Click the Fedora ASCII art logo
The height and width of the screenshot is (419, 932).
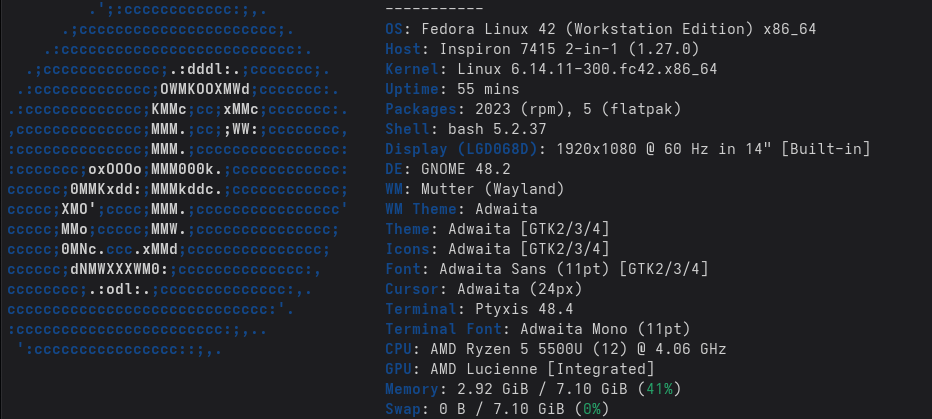(178, 179)
